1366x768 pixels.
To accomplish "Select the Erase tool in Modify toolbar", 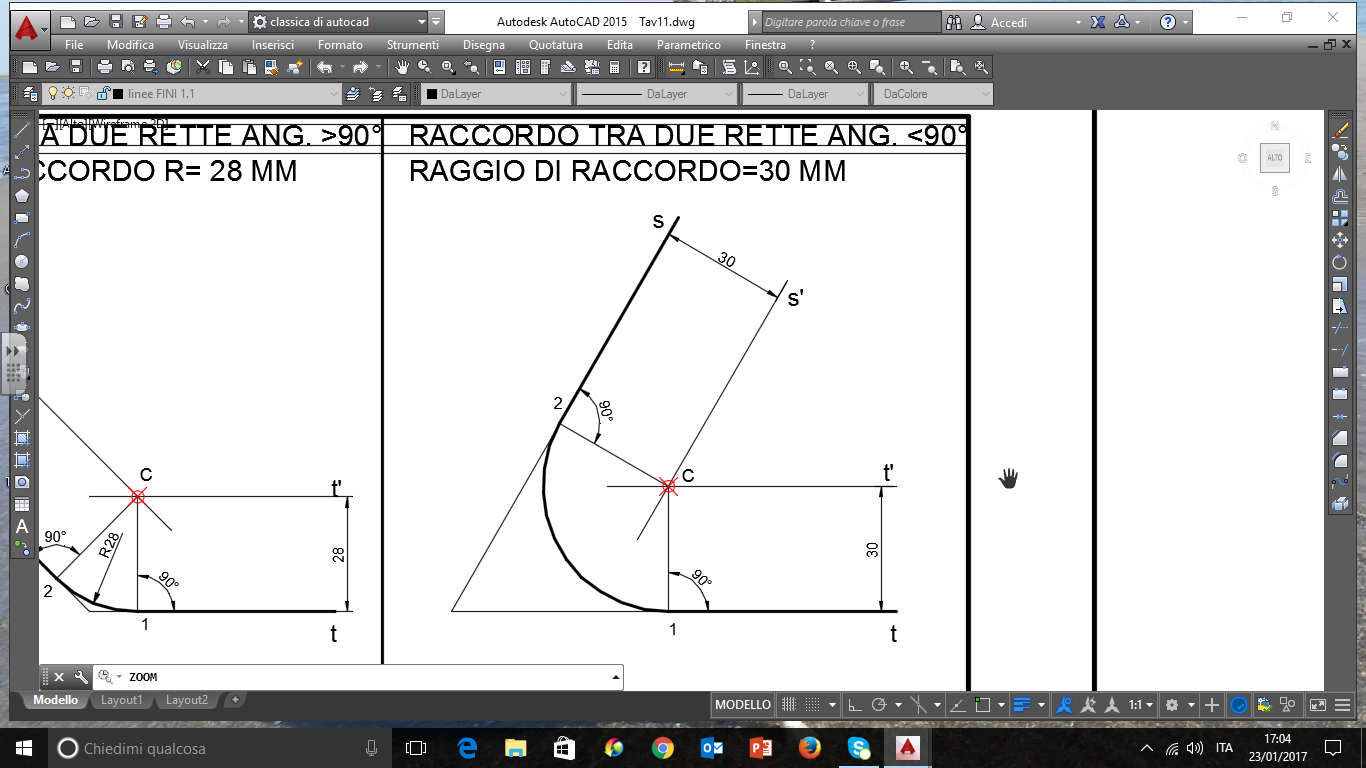I will (1340, 129).
